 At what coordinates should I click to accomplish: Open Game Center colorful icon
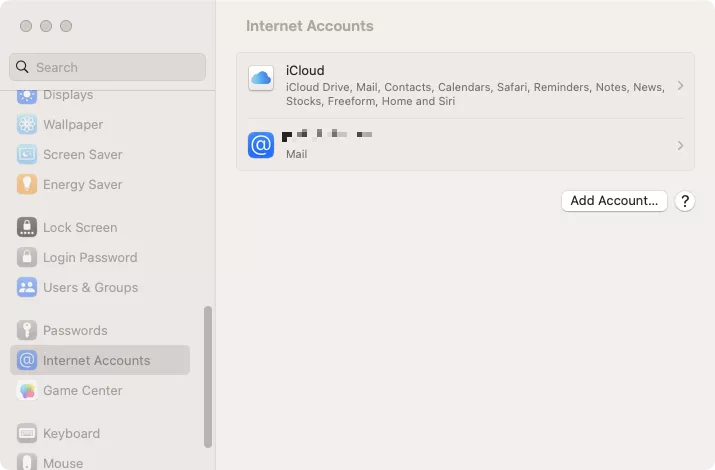point(27,391)
